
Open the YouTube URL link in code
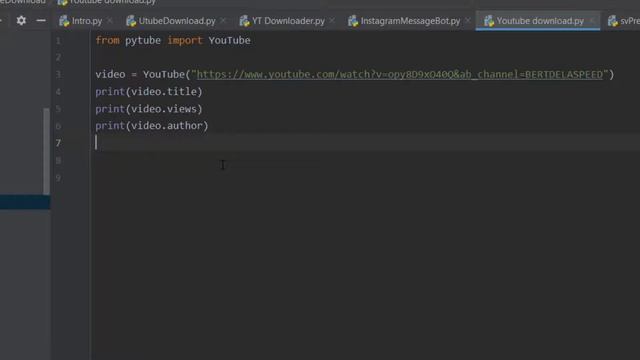pos(400,75)
